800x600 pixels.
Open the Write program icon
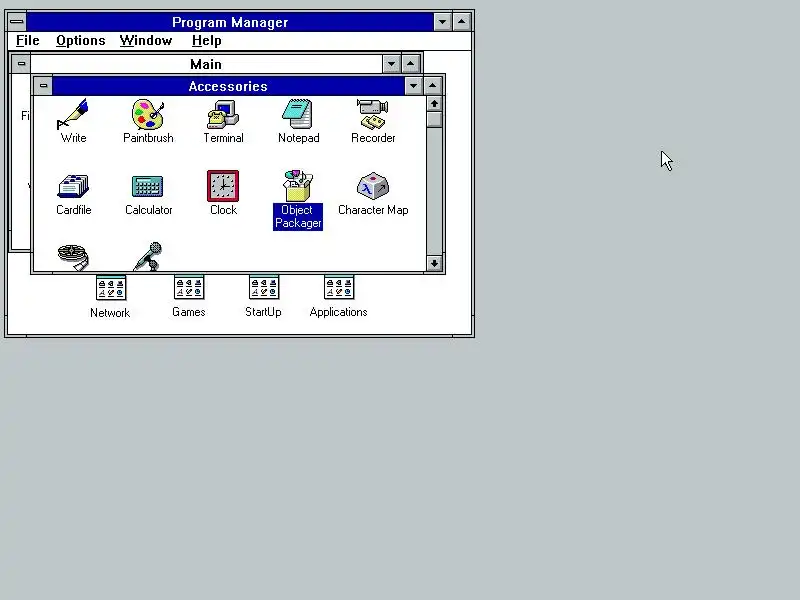click(73, 113)
